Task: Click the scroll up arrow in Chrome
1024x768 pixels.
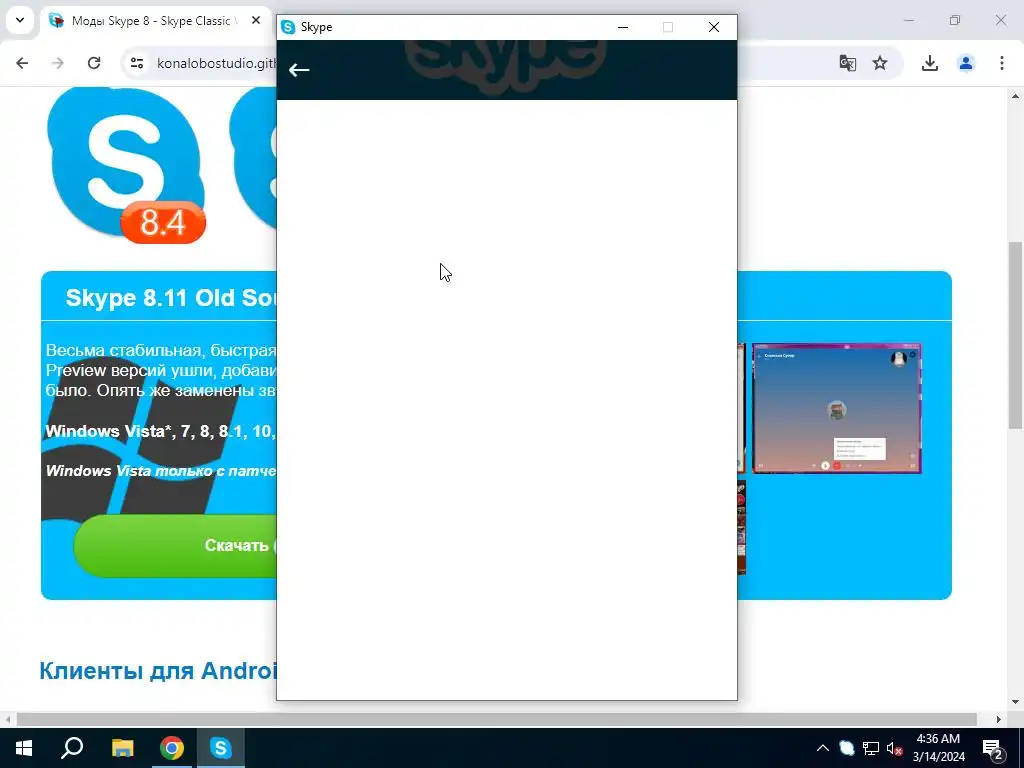Action: [1016, 96]
